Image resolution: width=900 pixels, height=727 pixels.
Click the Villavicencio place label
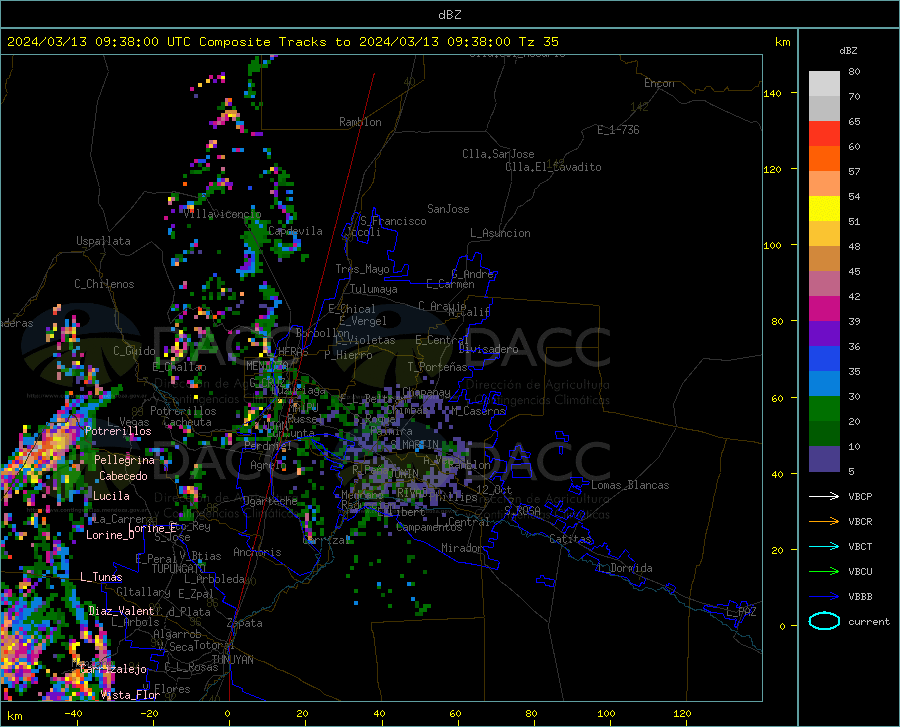[222, 214]
